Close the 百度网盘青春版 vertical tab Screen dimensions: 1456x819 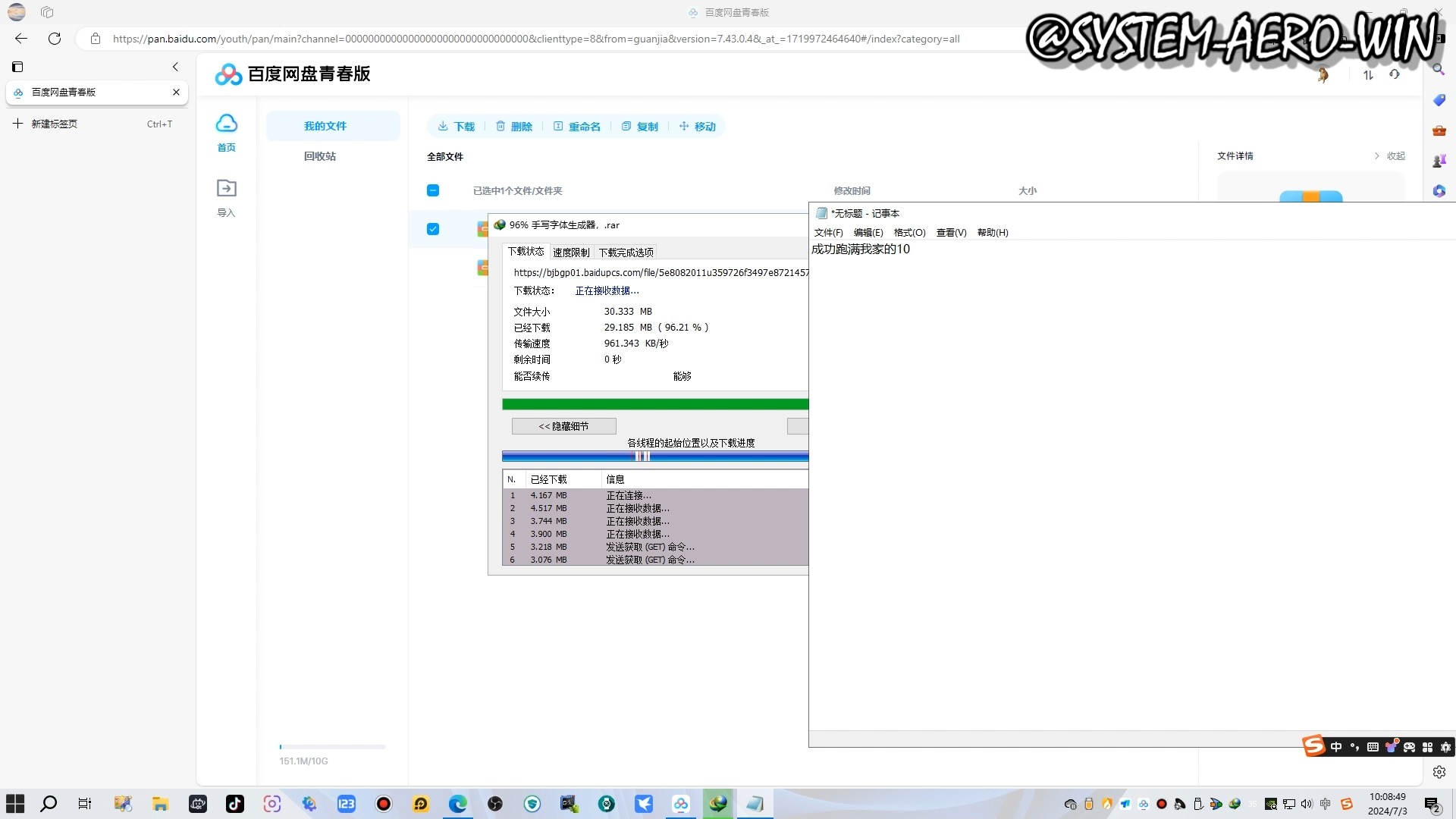tap(176, 92)
